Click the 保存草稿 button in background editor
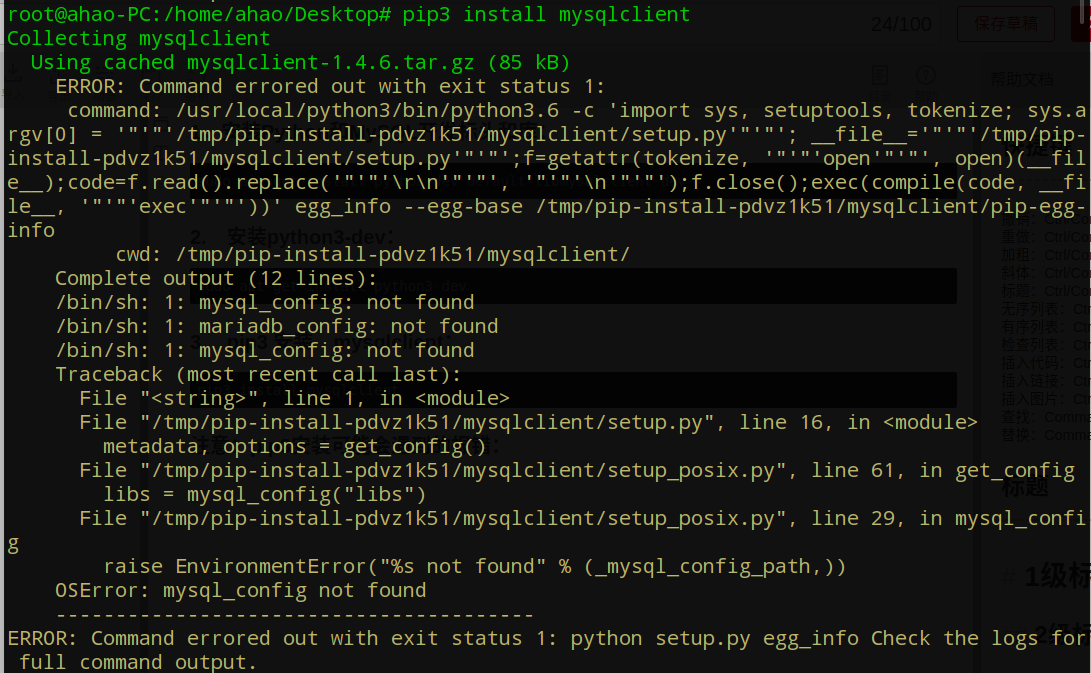The height and width of the screenshot is (673, 1091). pyautogui.click(x=1005, y=24)
